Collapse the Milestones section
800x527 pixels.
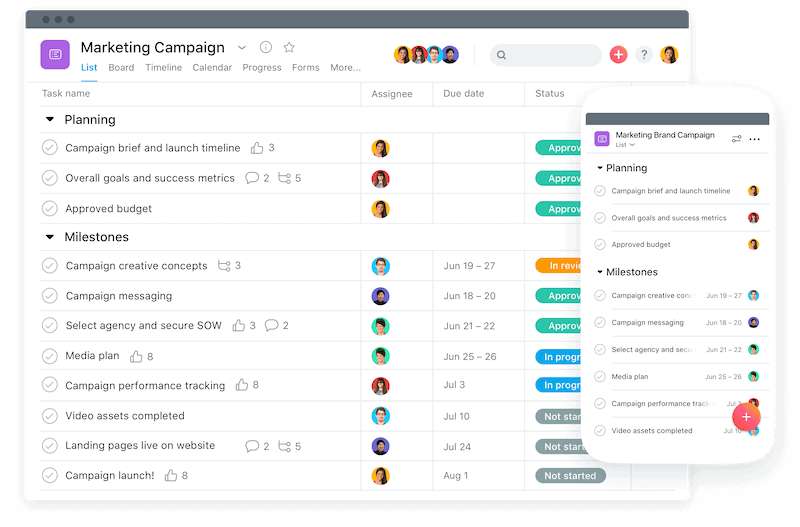tap(49, 237)
